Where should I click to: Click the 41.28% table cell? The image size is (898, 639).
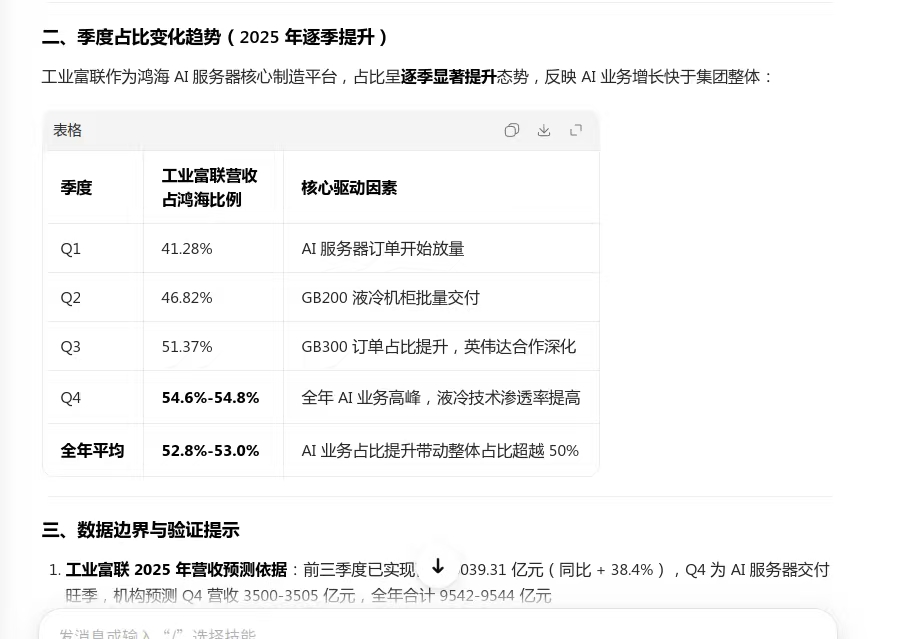pos(187,249)
